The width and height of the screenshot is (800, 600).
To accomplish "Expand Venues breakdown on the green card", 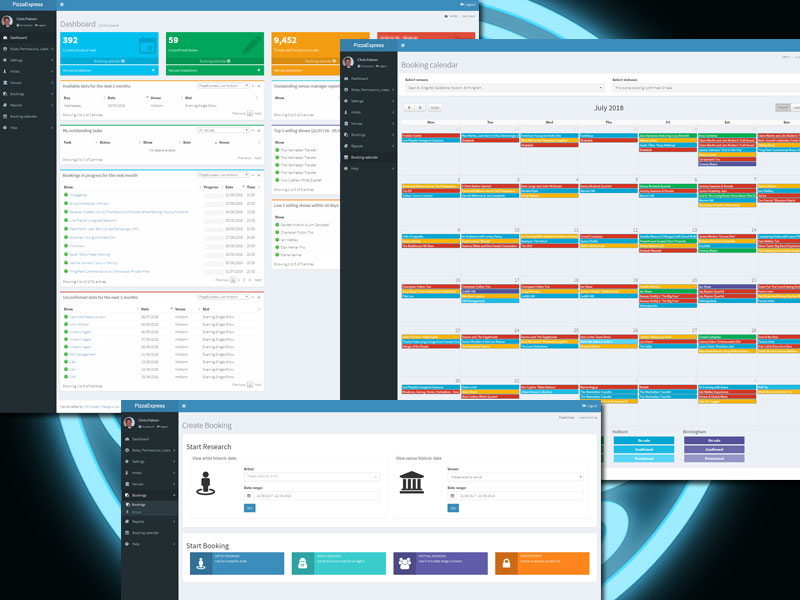I will pyautogui.click(x=215, y=70).
